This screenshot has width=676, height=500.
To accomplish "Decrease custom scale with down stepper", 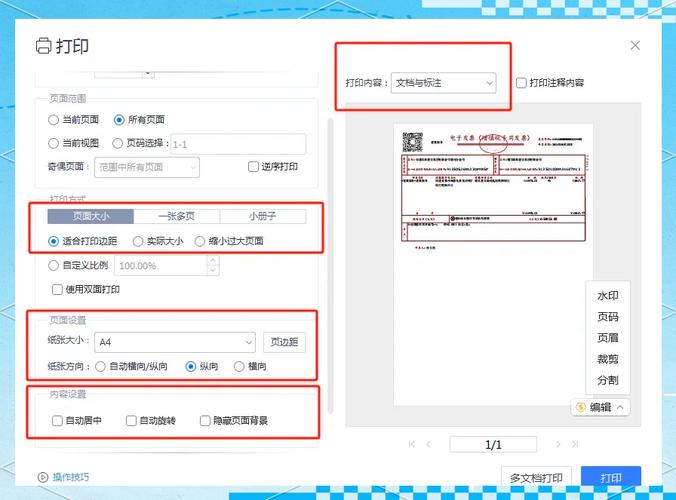I will point(213,270).
